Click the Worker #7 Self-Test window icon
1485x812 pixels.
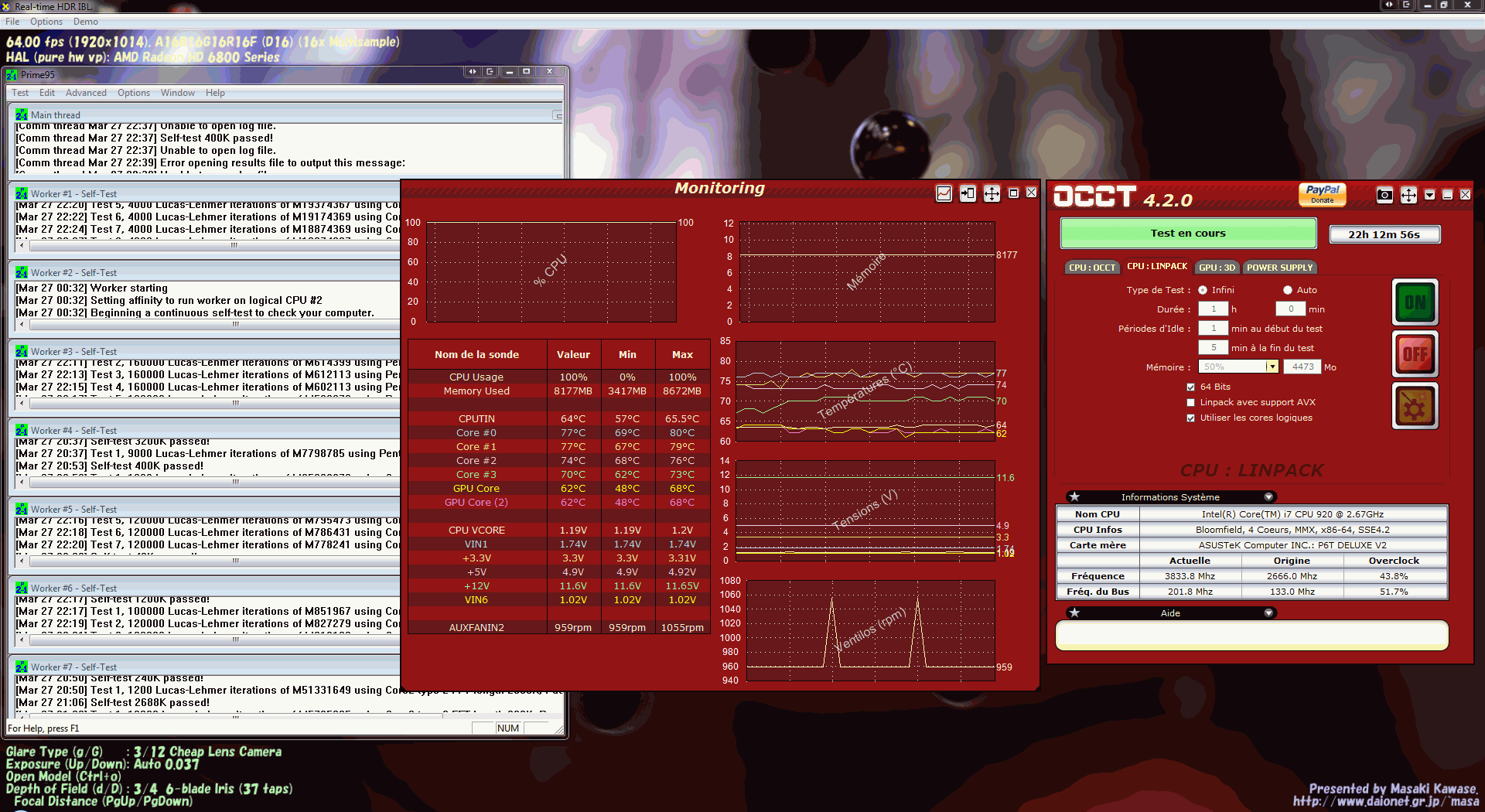coord(21,667)
